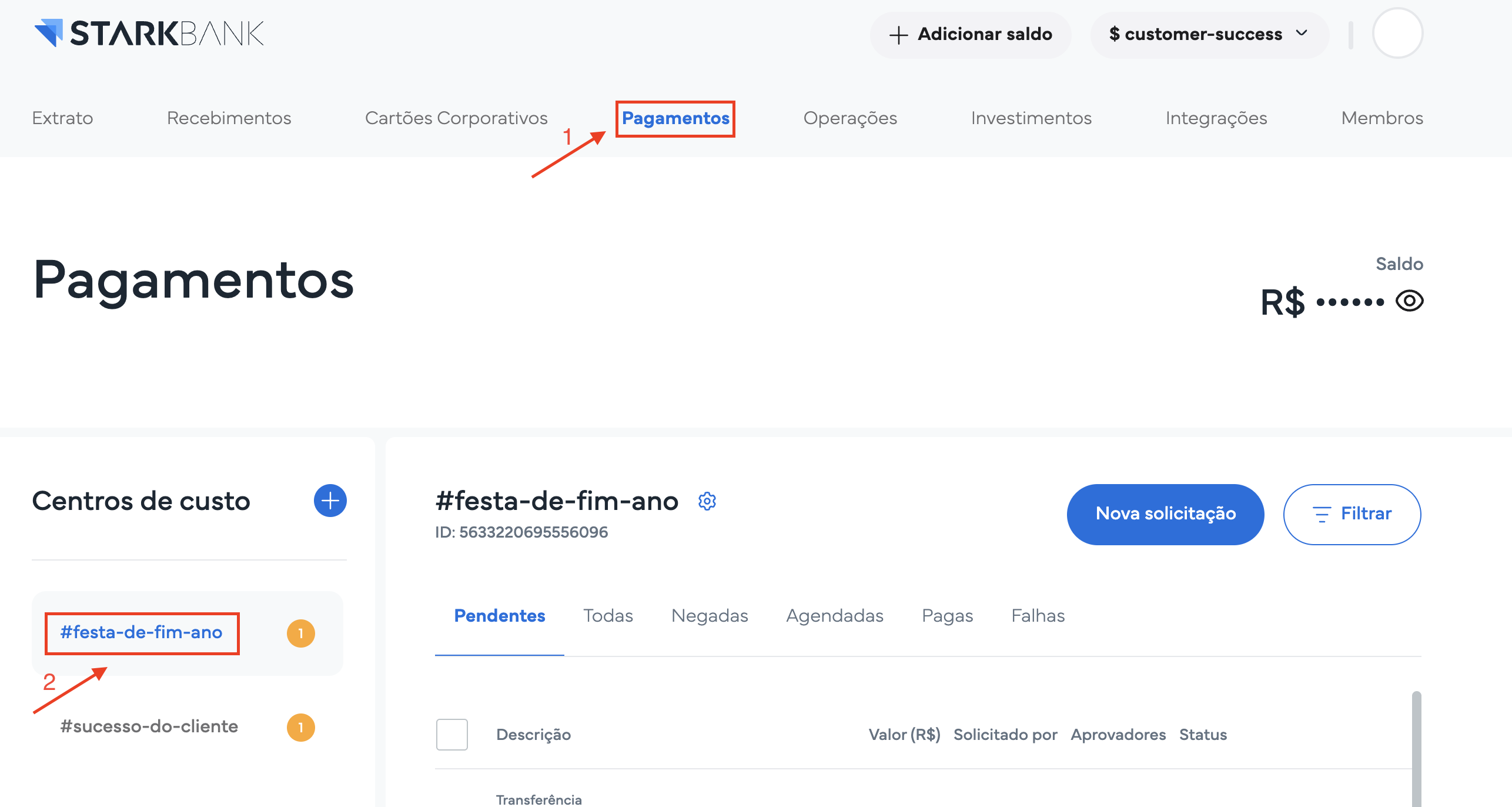
Task: Switch to Cartões Corporativos tab
Action: (456, 118)
